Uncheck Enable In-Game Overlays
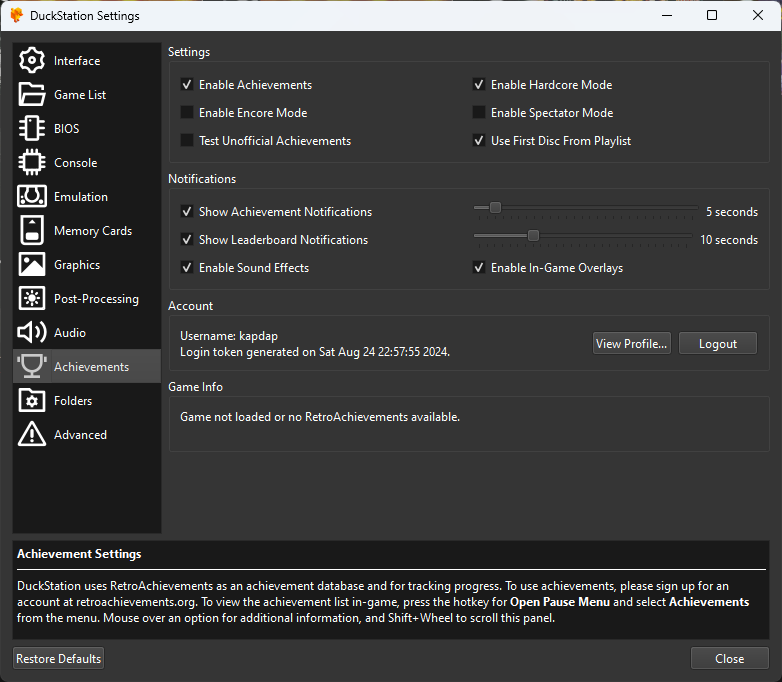Screen dimensions: 782x682 tap(479, 267)
